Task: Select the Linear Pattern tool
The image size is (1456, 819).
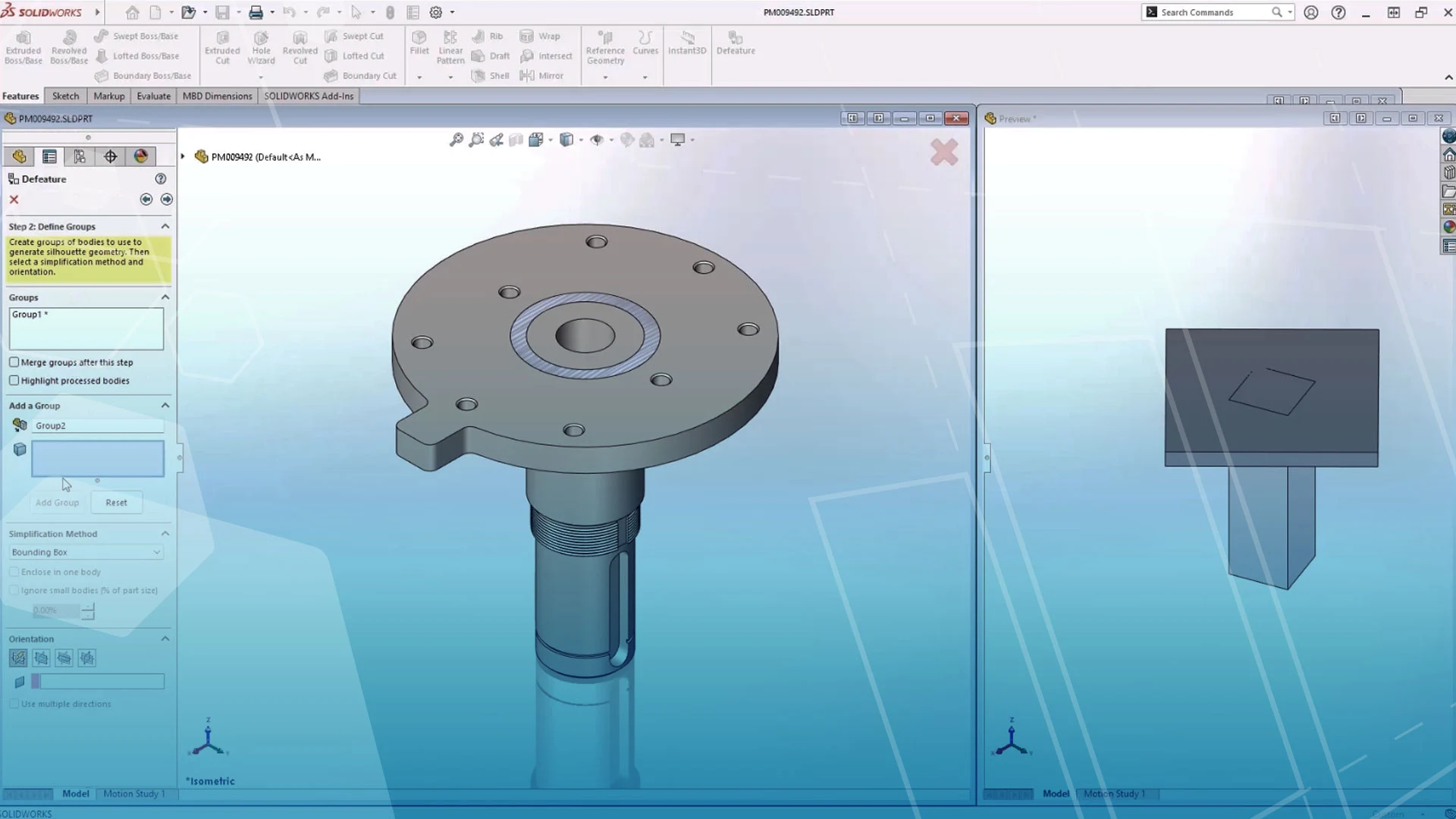Action: 450,49
